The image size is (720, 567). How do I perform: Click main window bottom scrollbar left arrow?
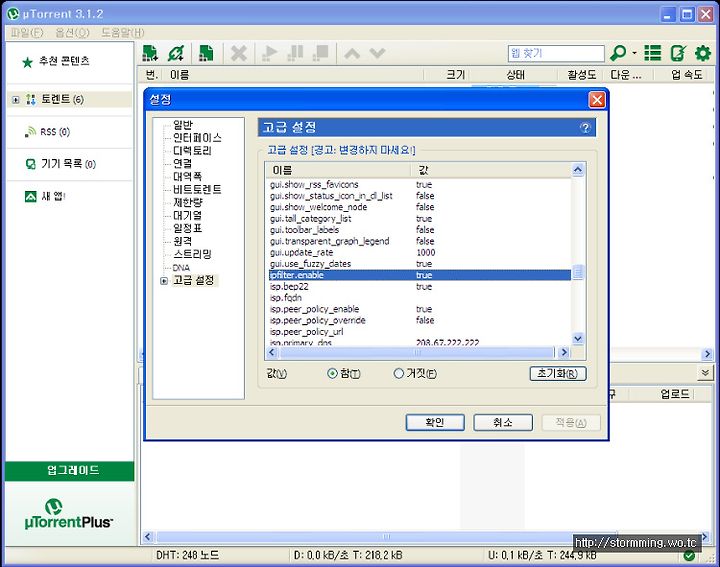coord(147,537)
